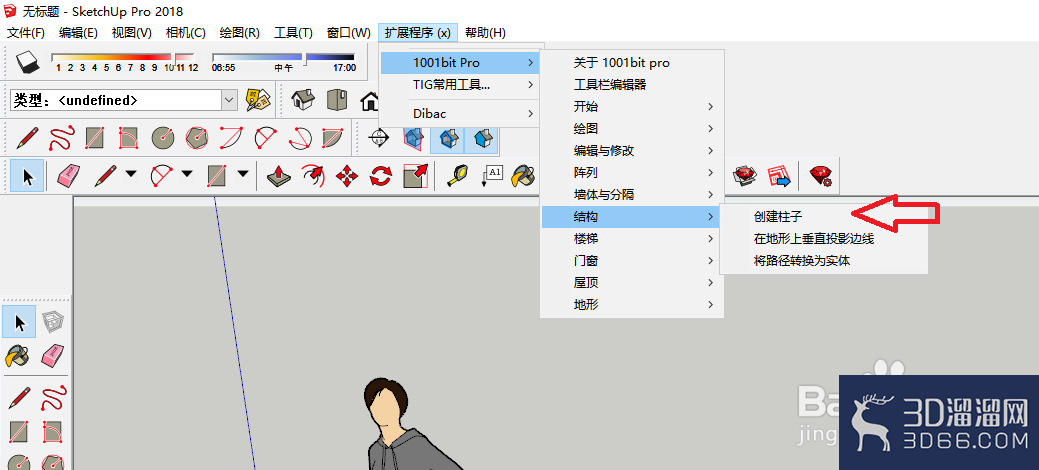
Task: Open the 绘图(R) menu
Action: (239, 32)
